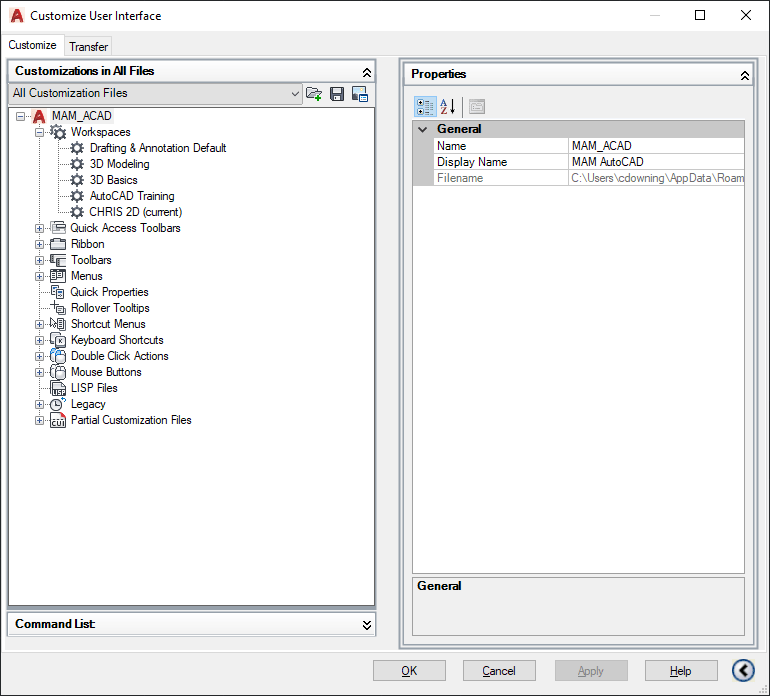Expand the Quick Access Toolbars node
The width and height of the screenshot is (770, 696).
(x=39, y=228)
